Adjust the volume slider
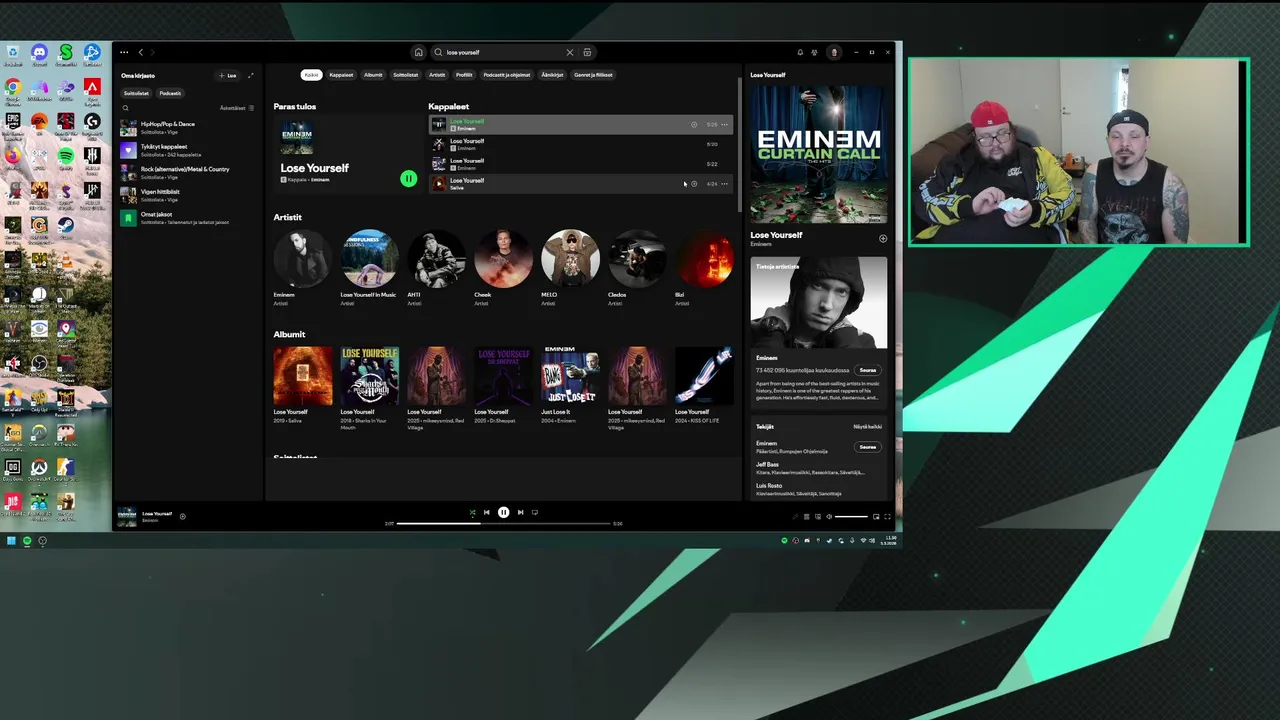Screen dimensions: 1280x720 click(851, 517)
